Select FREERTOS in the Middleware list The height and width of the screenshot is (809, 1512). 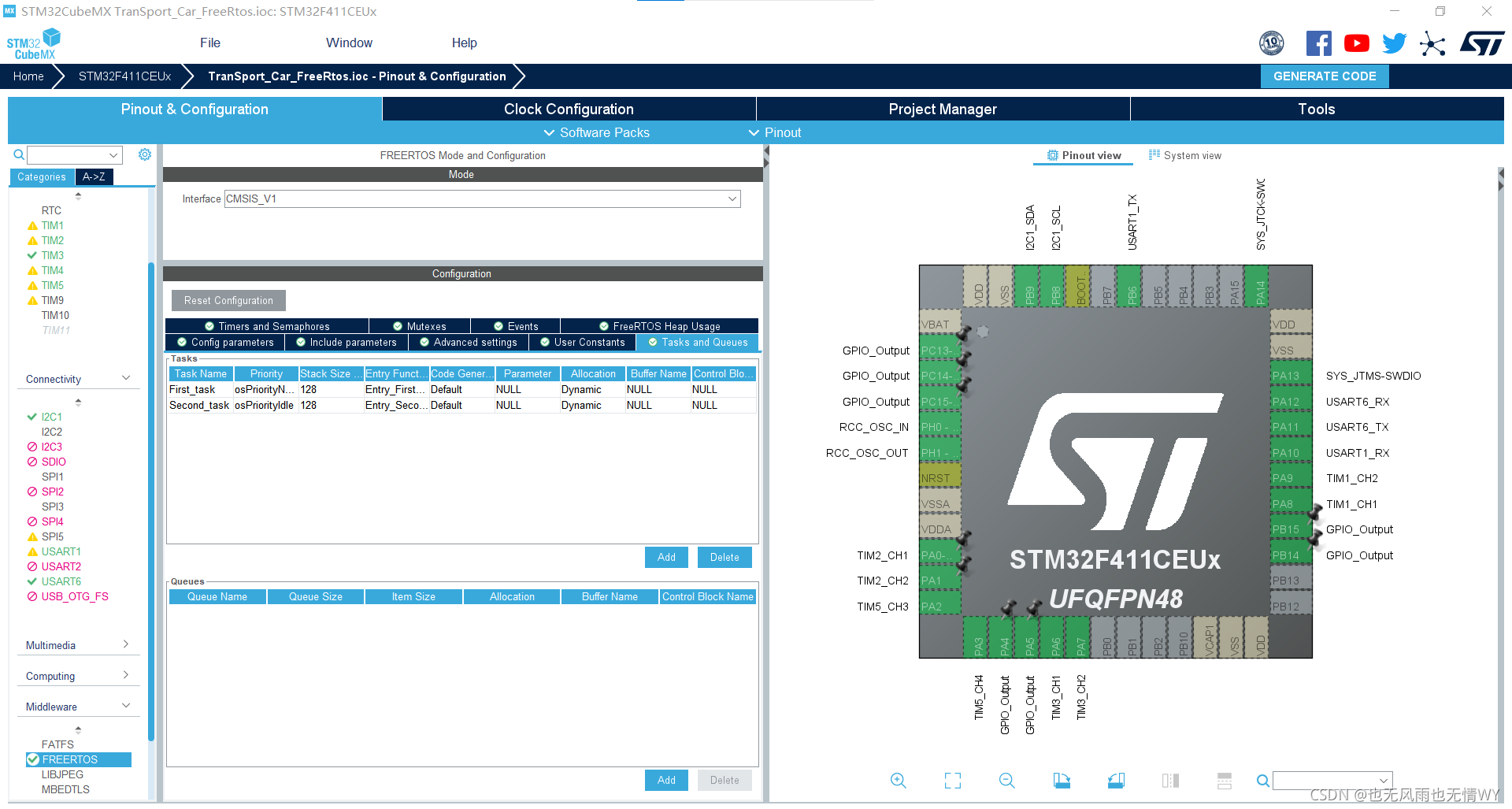[x=78, y=759]
